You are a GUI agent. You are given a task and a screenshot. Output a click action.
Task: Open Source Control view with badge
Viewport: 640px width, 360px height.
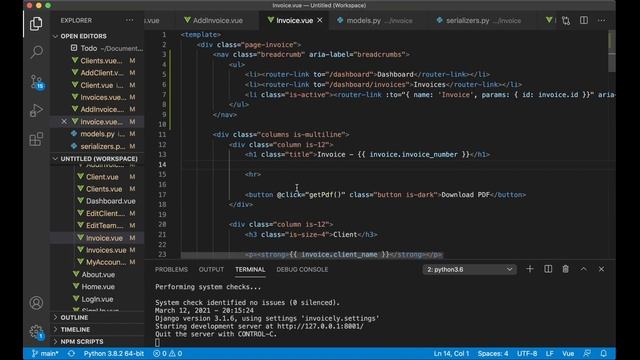click(36, 82)
